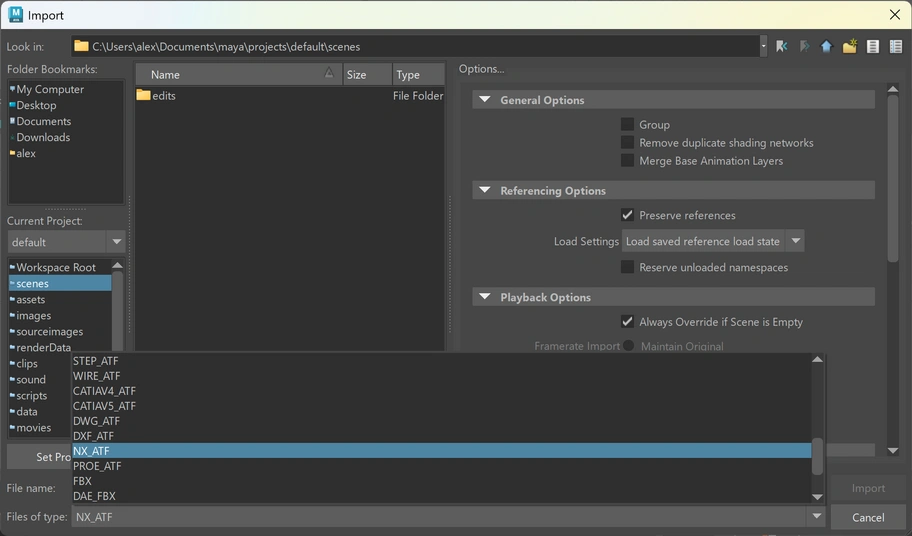Choose CATIAV5_ATF file type

coord(441,406)
